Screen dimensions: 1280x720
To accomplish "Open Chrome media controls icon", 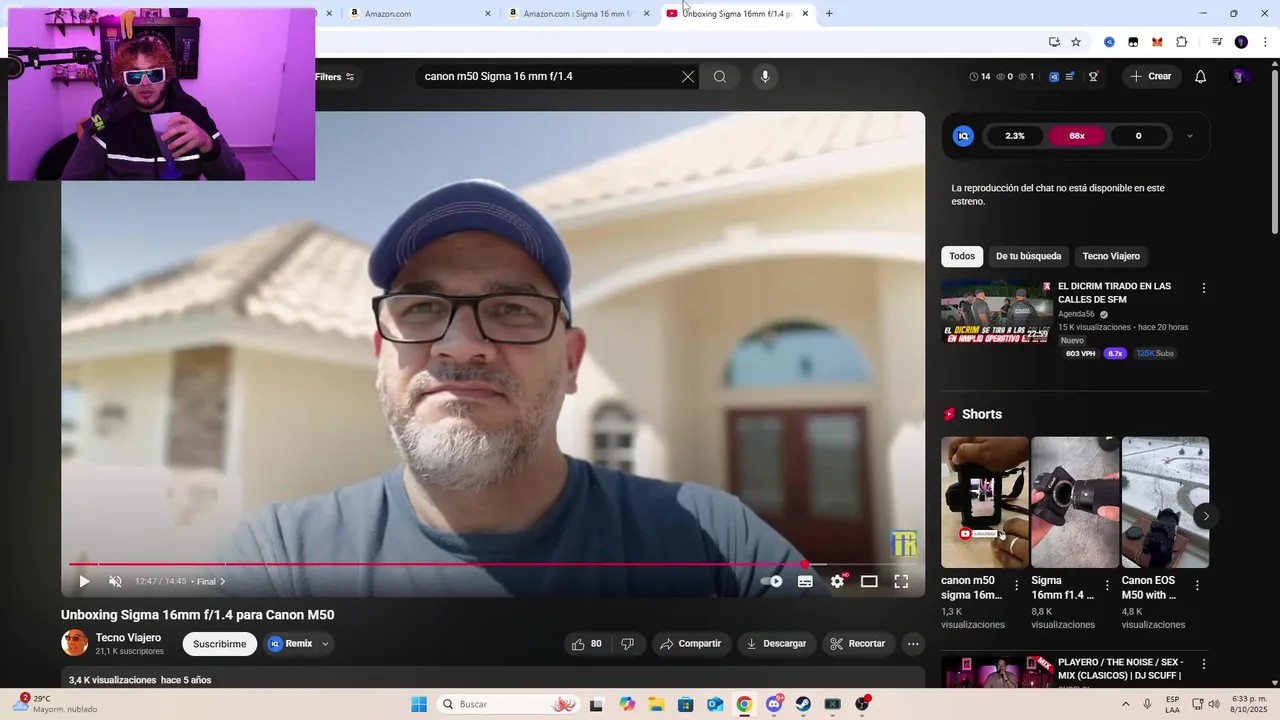I will [x=1217, y=42].
